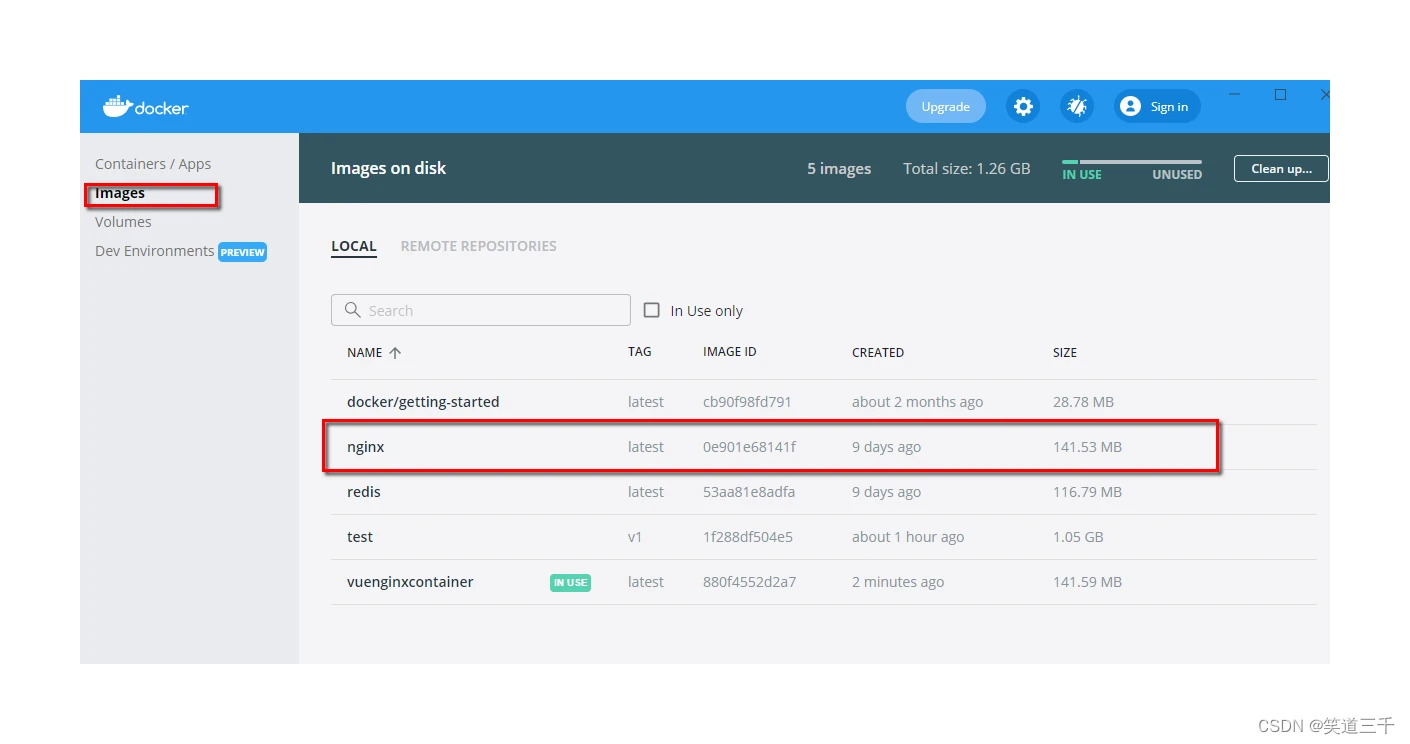Click the user avatar icon beside Sign in
Screen dimensions: 1410x744
click(1130, 106)
